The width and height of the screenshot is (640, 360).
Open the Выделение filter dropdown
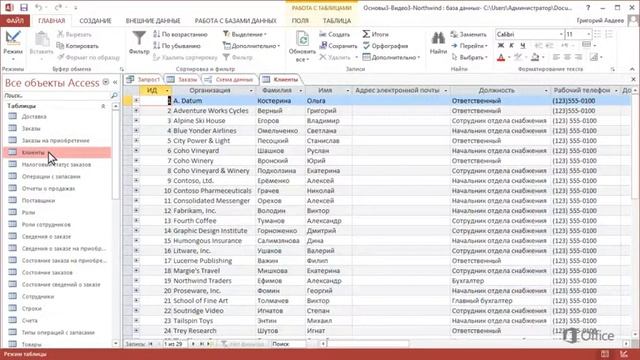click(x=245, y=34)
